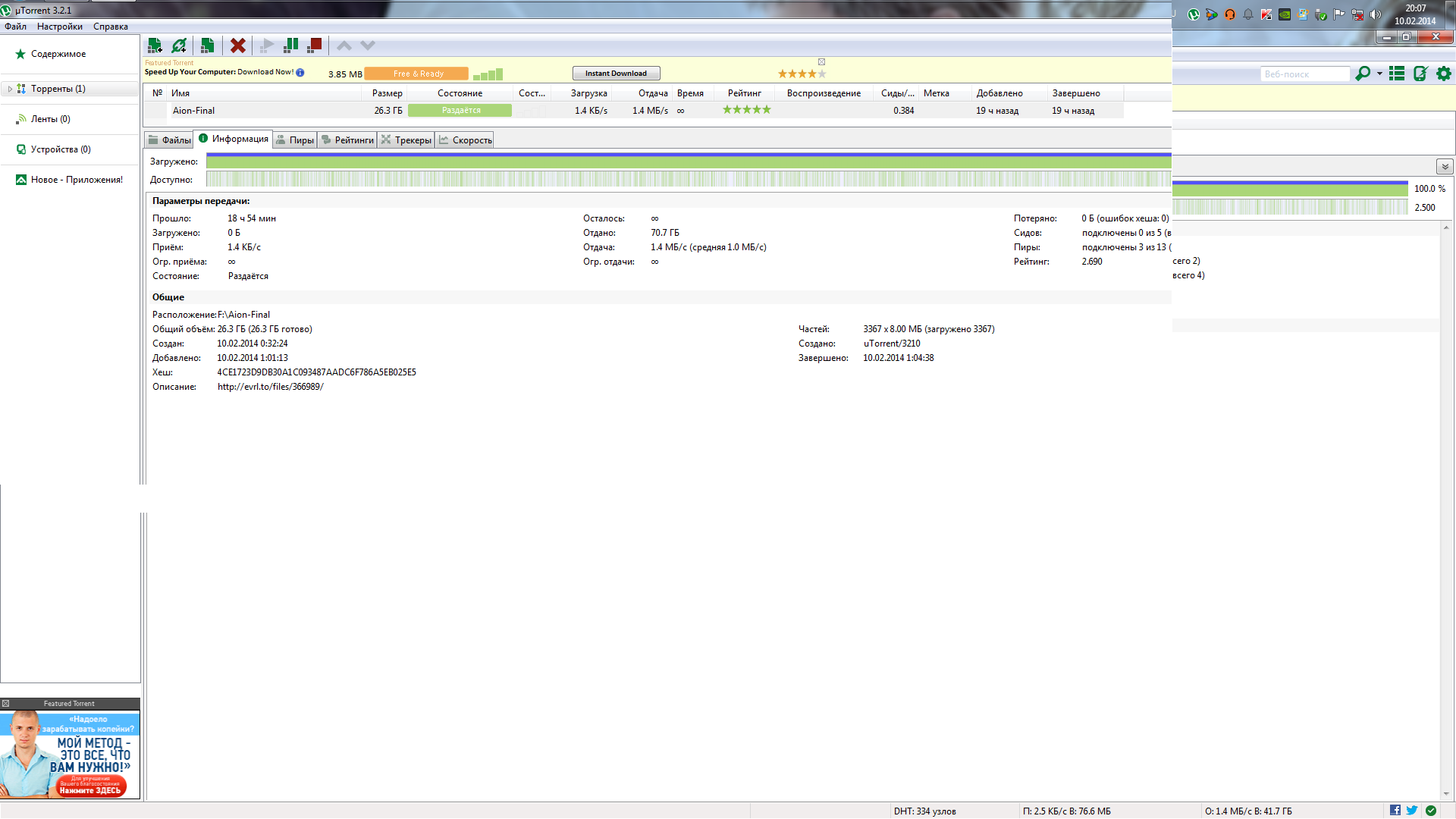
Task: Sort by the Завершено column header
Action: [x=1085, y=93]
